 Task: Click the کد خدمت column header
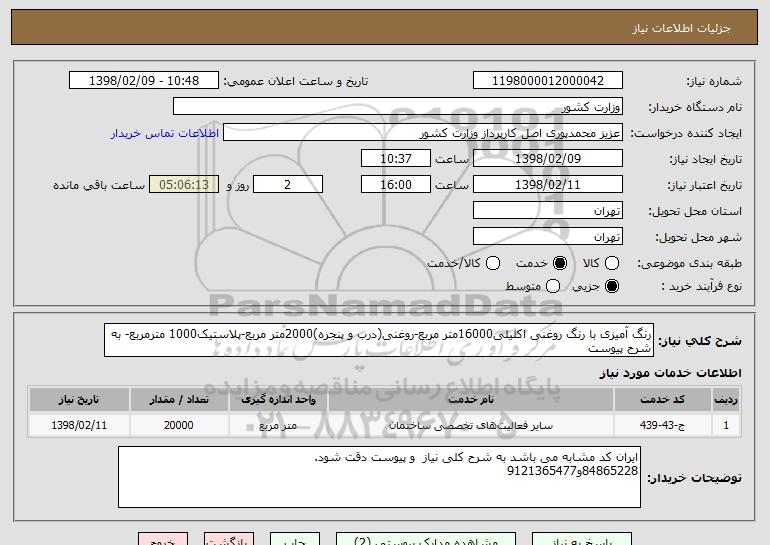click(662, 400)
